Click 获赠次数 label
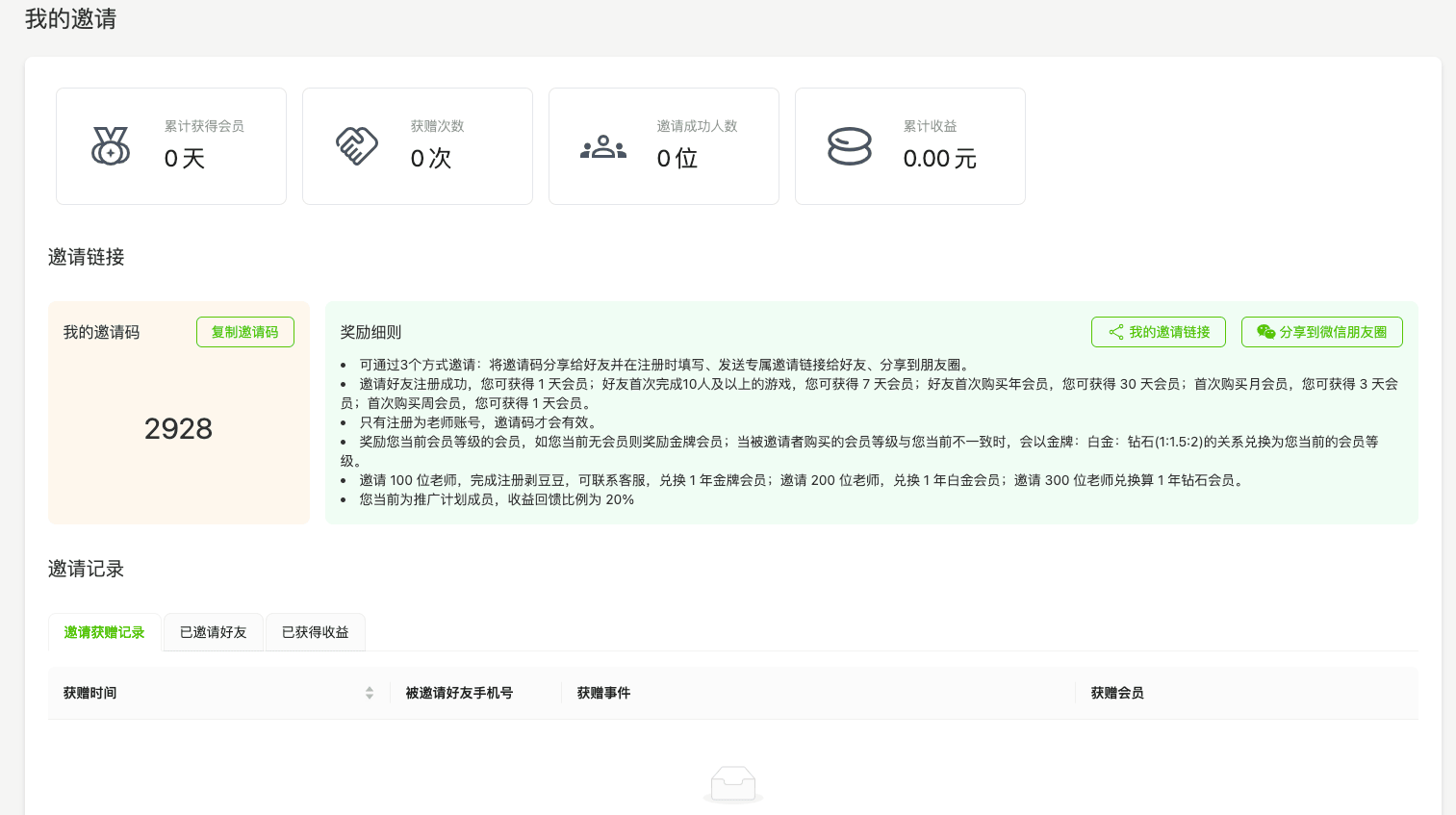The height and width of the screenshot is (815, 1456). click(438, 126)
